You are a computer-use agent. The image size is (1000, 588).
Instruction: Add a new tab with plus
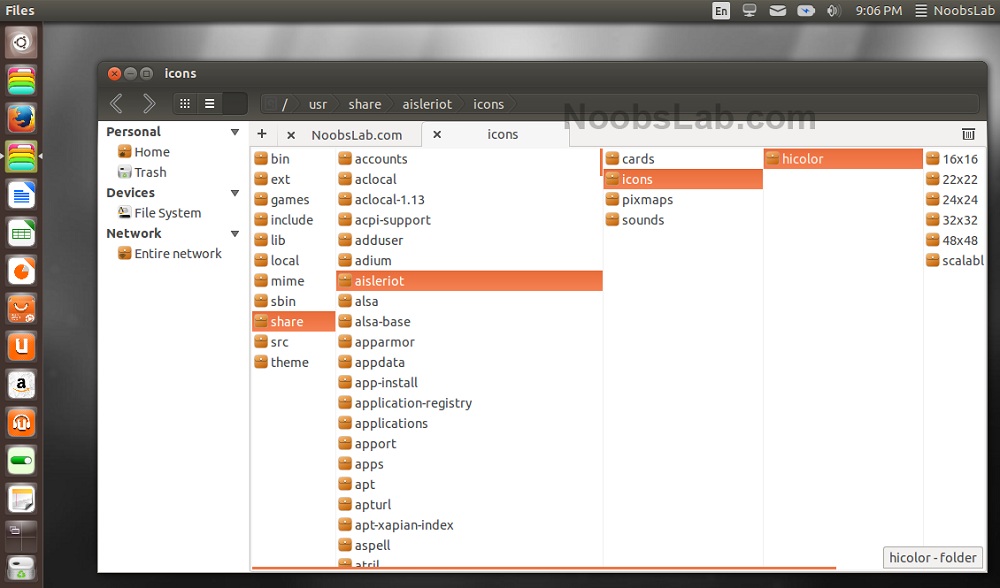tap(261, 134)
